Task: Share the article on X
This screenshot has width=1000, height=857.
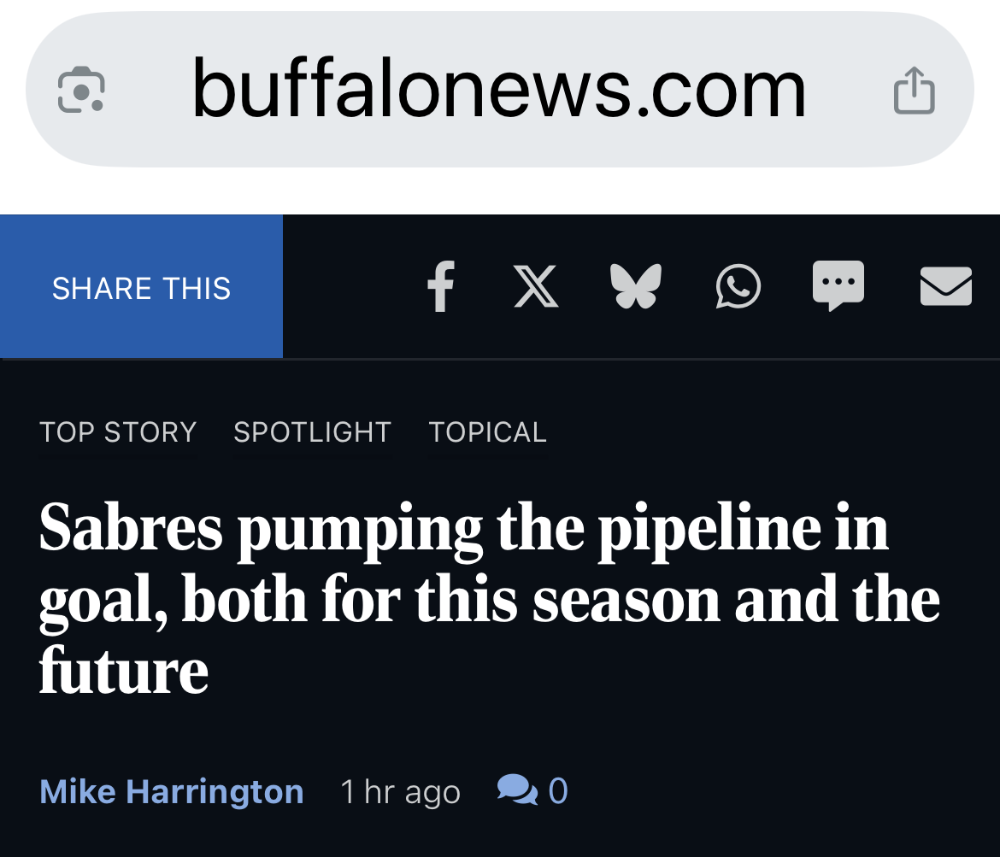Action: [x=536, y=287]
